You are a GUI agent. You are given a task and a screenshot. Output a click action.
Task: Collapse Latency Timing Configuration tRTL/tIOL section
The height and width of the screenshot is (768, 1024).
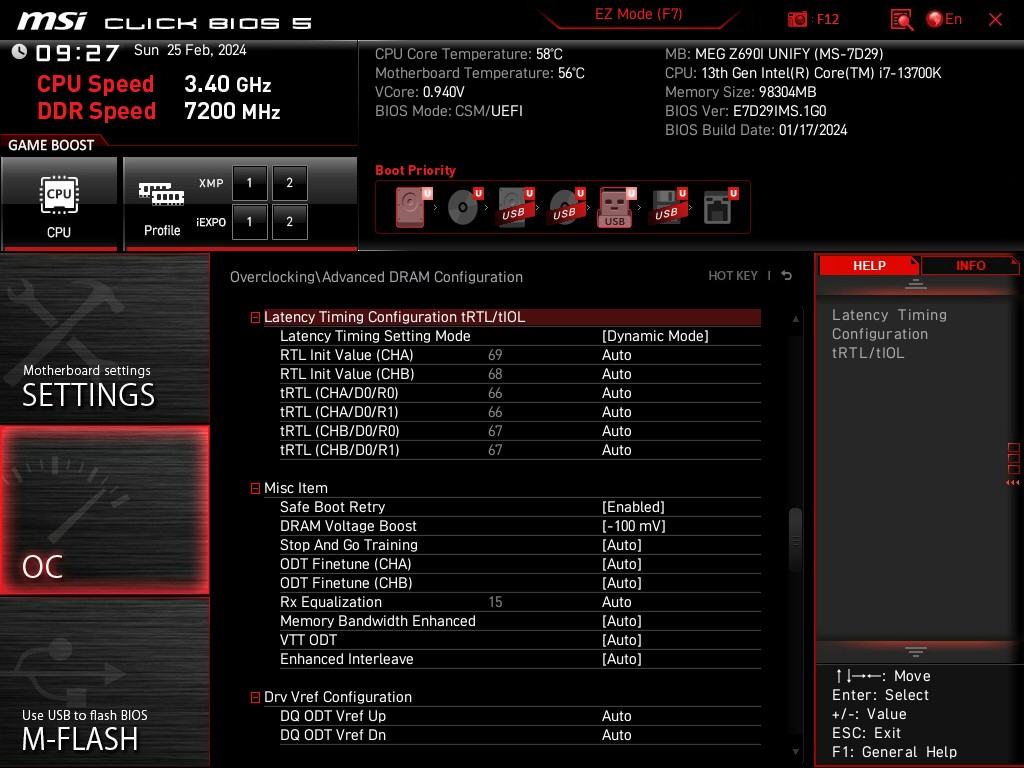255,317
